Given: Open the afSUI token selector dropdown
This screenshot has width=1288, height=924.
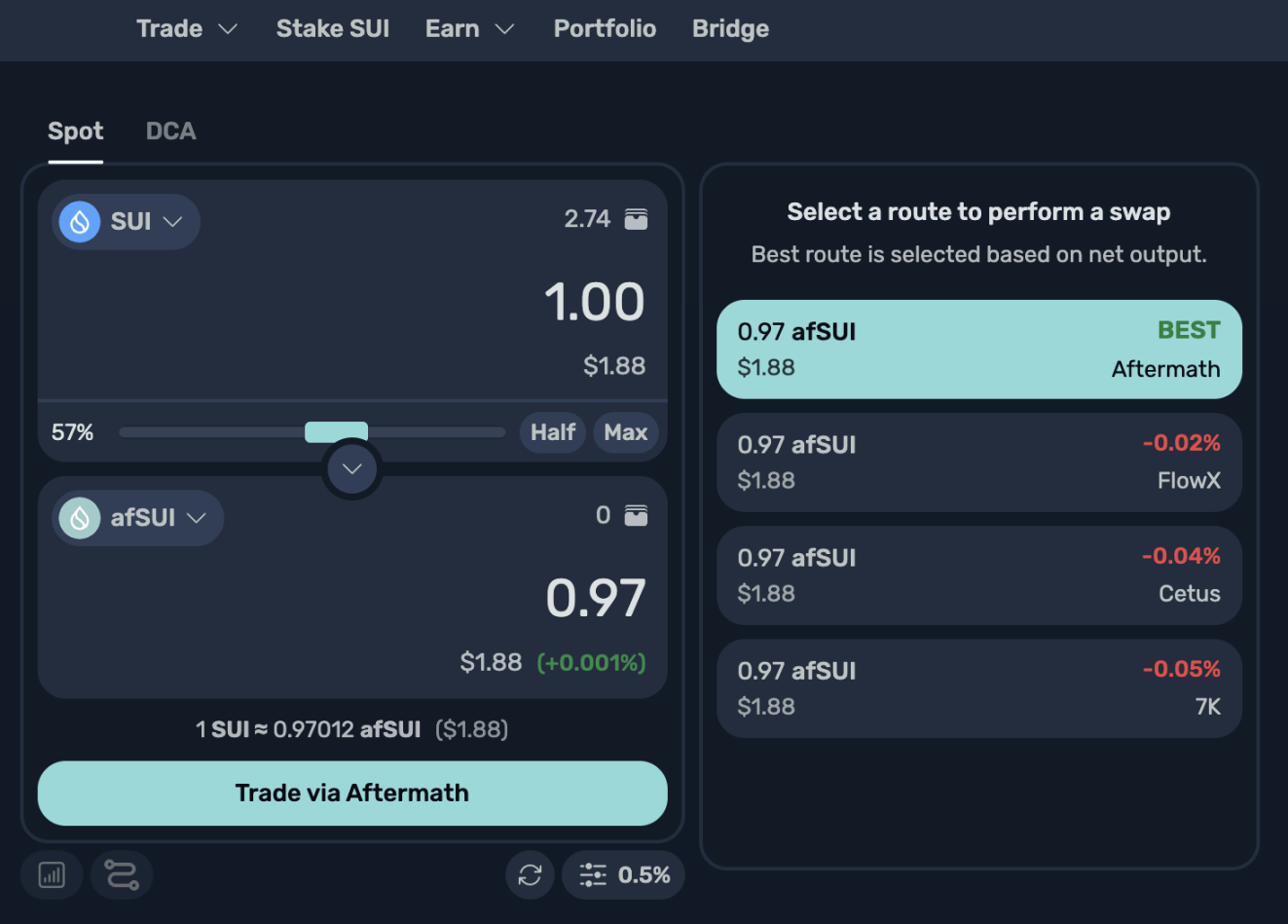Looking at the screenshot, I should 138,518.
